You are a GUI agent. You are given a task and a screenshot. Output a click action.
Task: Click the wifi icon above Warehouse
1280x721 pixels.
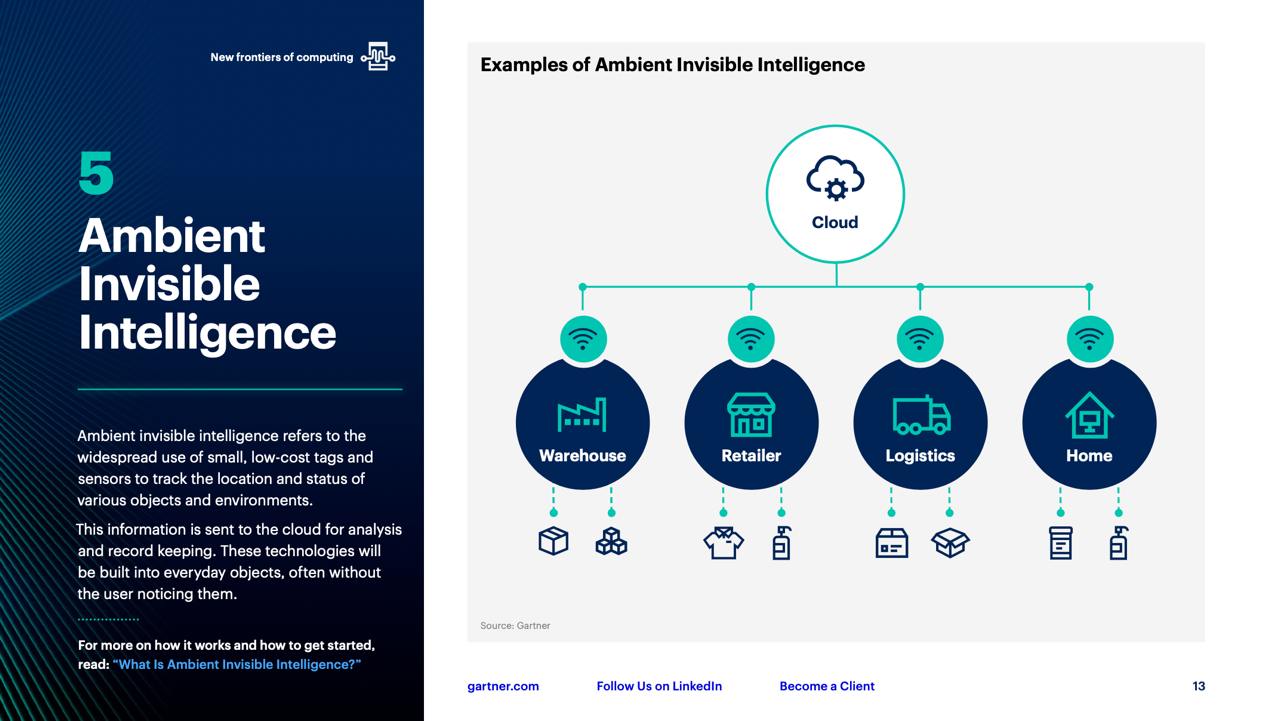point(583,338)
